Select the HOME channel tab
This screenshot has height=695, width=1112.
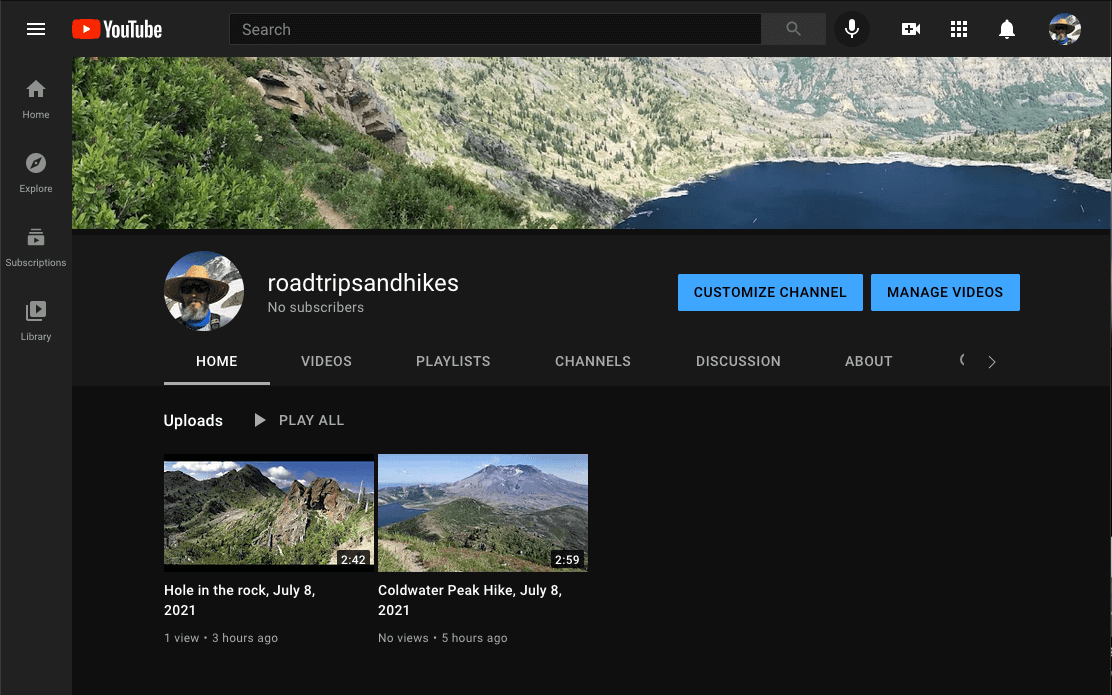[x=216, y=361]
